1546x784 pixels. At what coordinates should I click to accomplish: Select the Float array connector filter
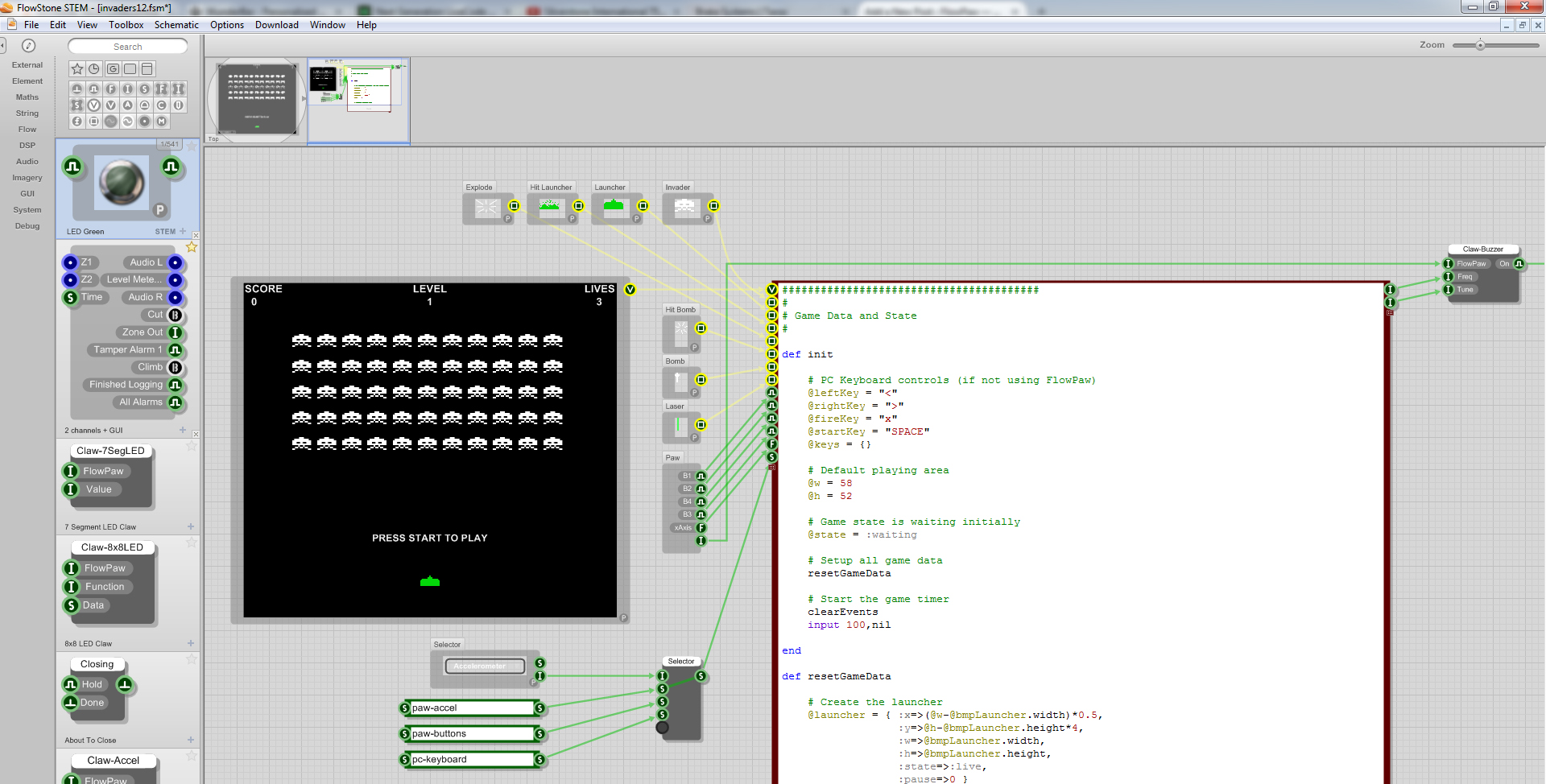point(162,89)
